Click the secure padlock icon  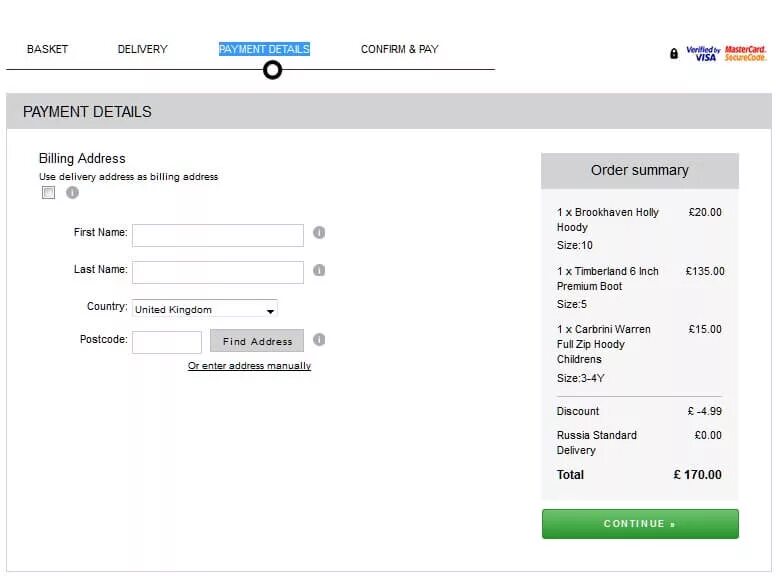tap(674, 54)
